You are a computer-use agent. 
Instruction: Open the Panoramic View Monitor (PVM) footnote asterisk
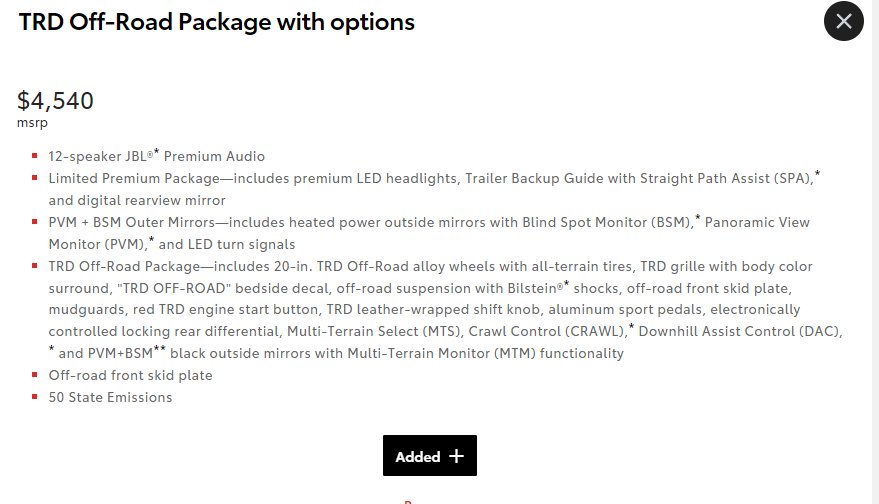tap(151, 239)
